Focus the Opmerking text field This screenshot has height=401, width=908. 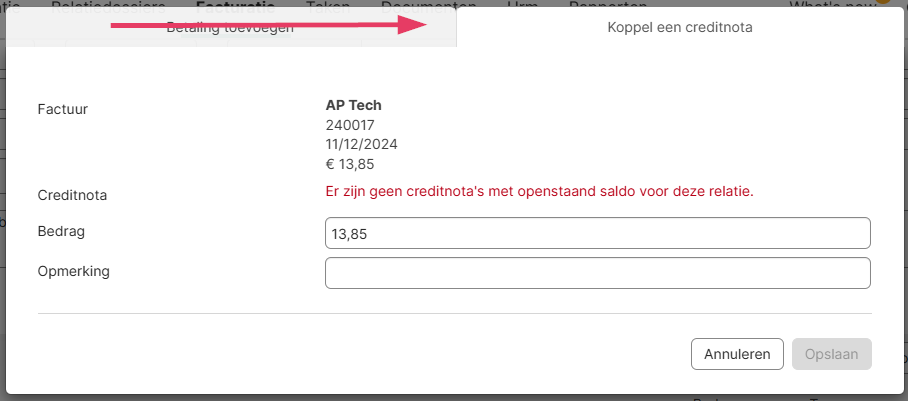point(597,272)
